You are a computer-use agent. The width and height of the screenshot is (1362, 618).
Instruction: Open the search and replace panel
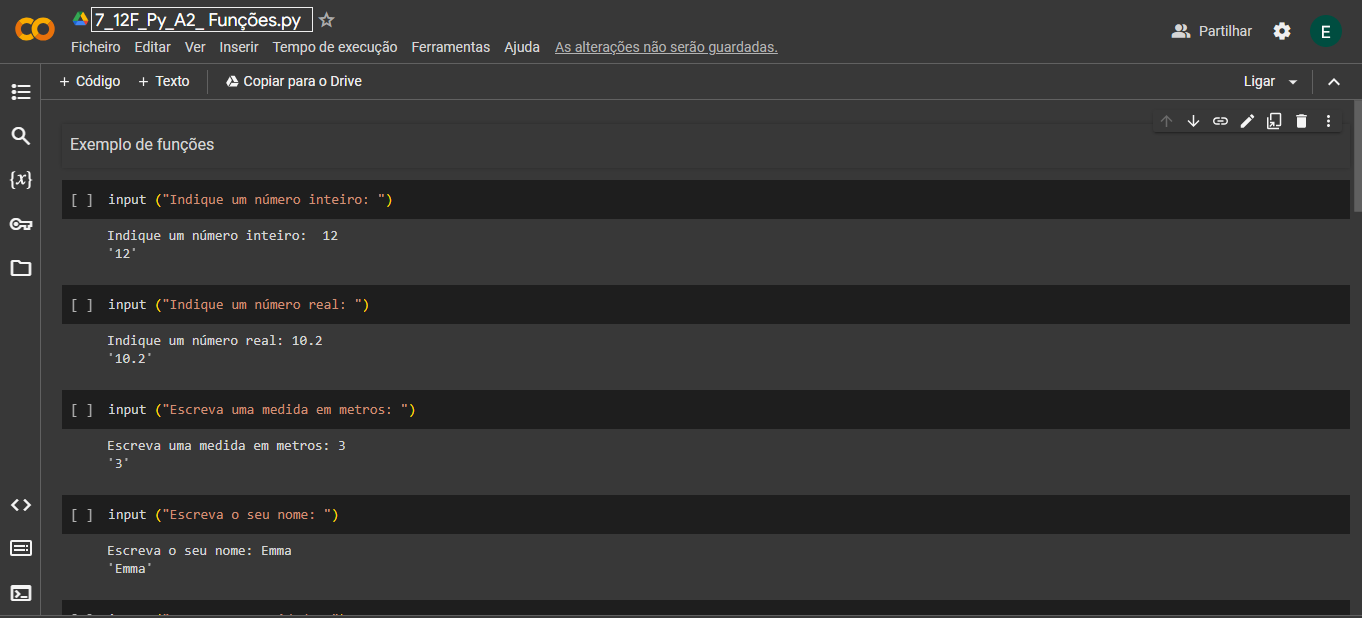point(21,136)
